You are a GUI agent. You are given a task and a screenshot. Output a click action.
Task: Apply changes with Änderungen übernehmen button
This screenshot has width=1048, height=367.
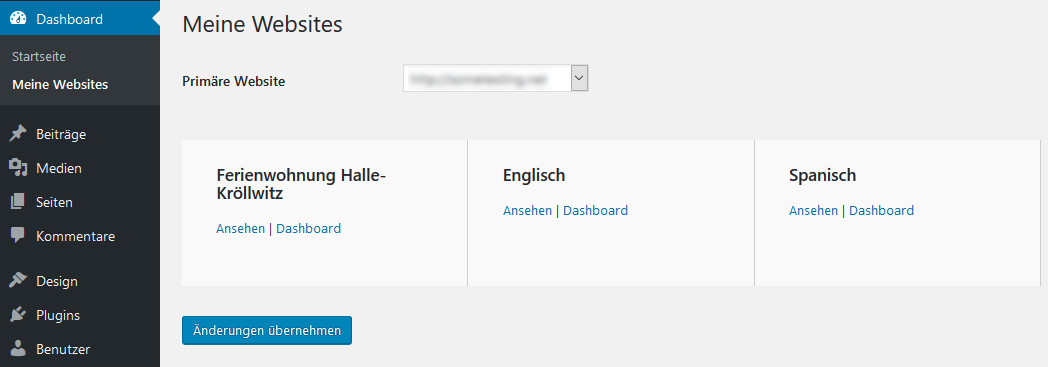click(267, 330)
